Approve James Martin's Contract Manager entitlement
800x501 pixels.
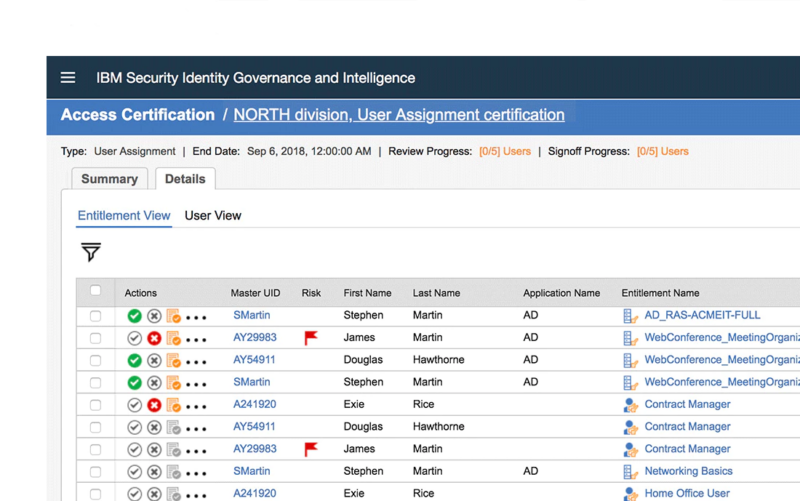point(134,449)
